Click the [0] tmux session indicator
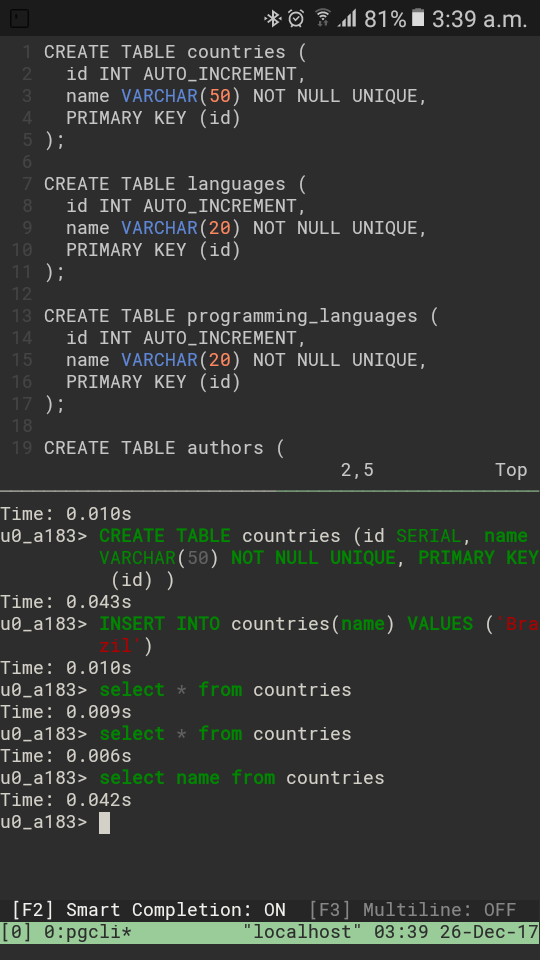Screen dimensions: 540x960 click(x=17, y=932)
